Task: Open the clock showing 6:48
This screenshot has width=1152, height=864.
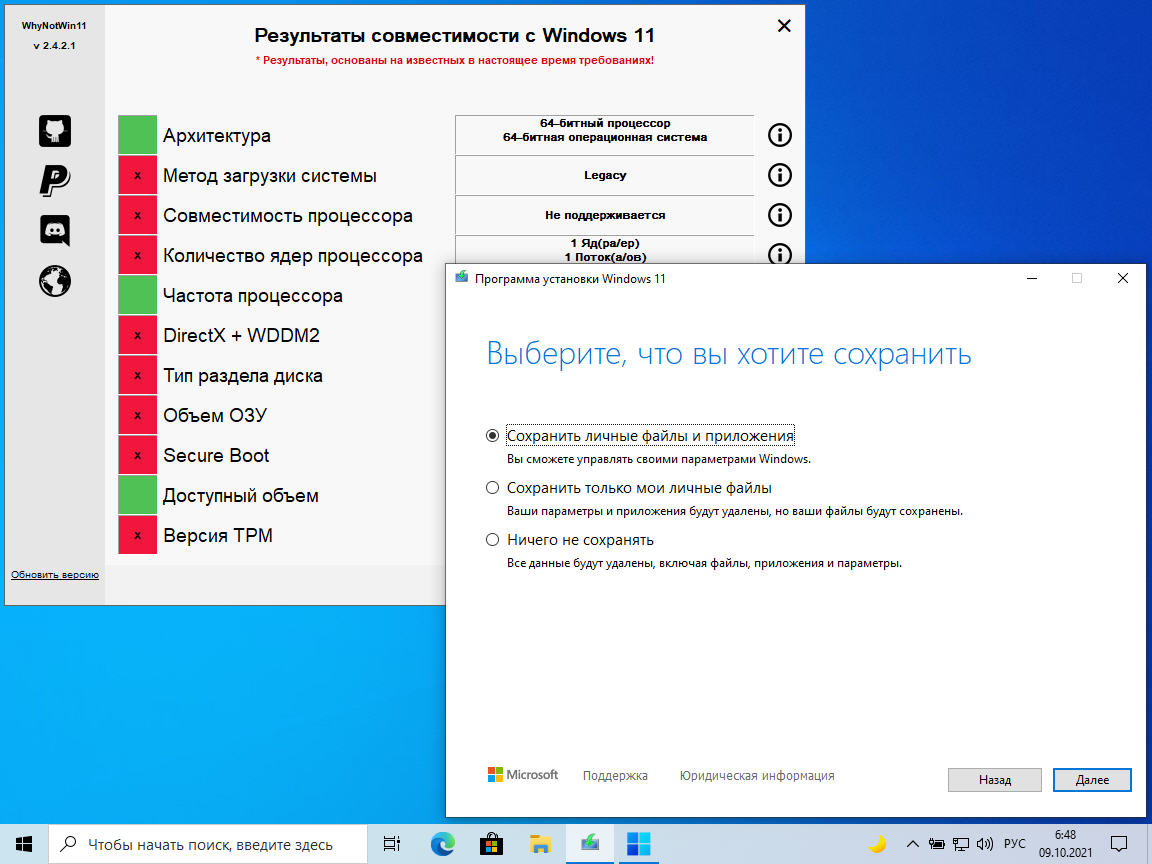Action: pos(1065,844)
